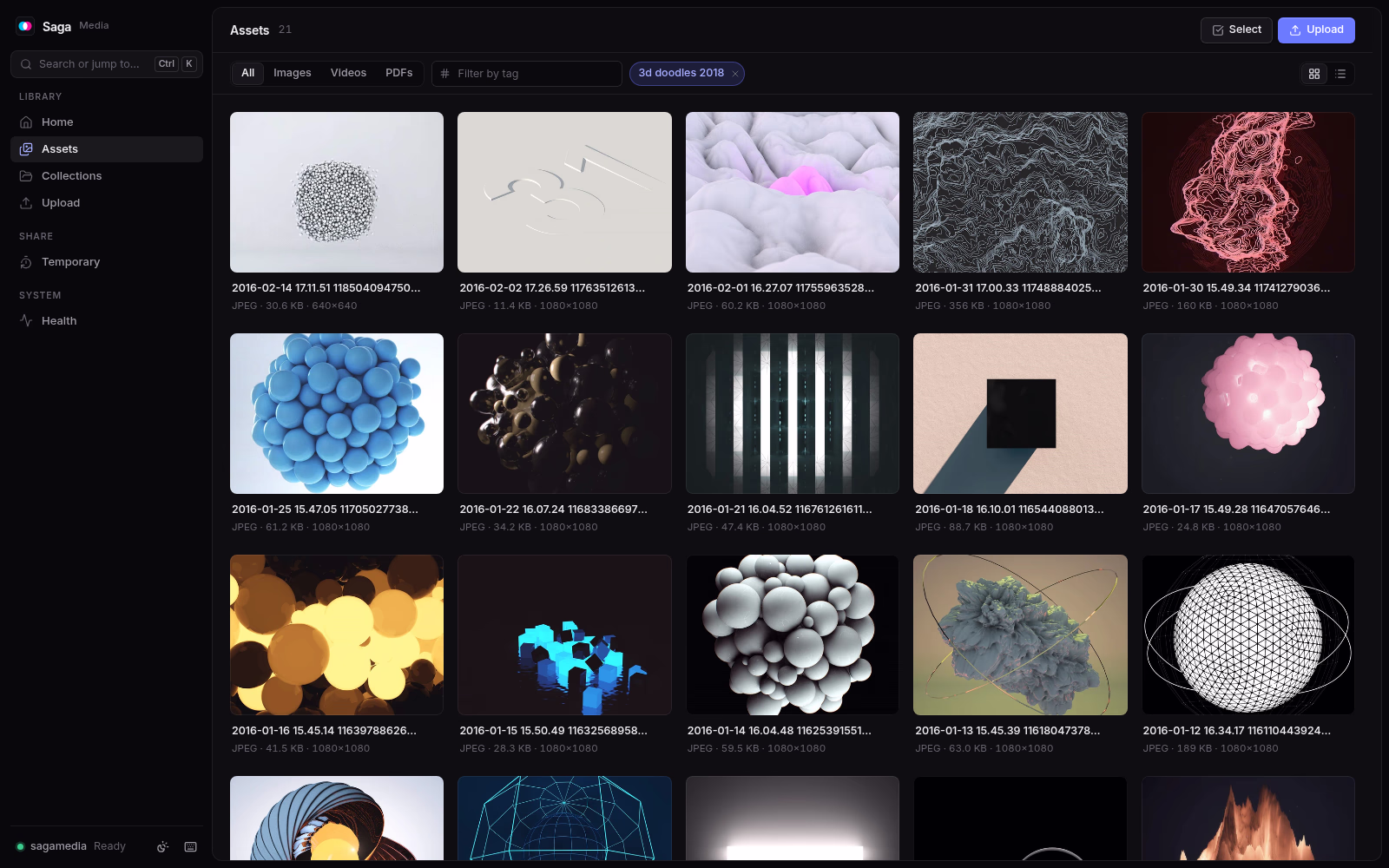This screenshot has width=1389, height=868.
Task: Click the Assets count 21 heading
Action: coord(260,30)
